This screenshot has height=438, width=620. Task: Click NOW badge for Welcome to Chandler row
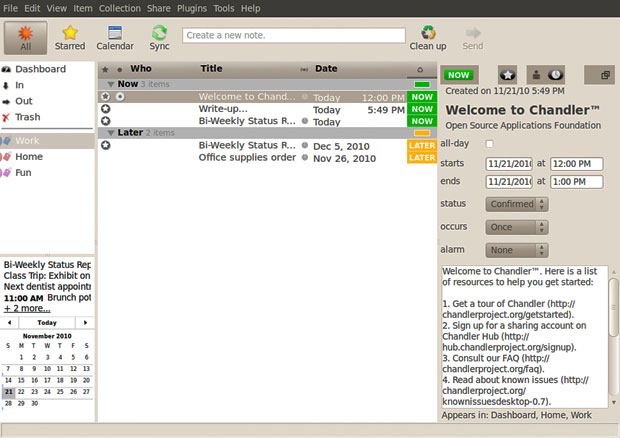pyautogui.click(x=422, y=97)
